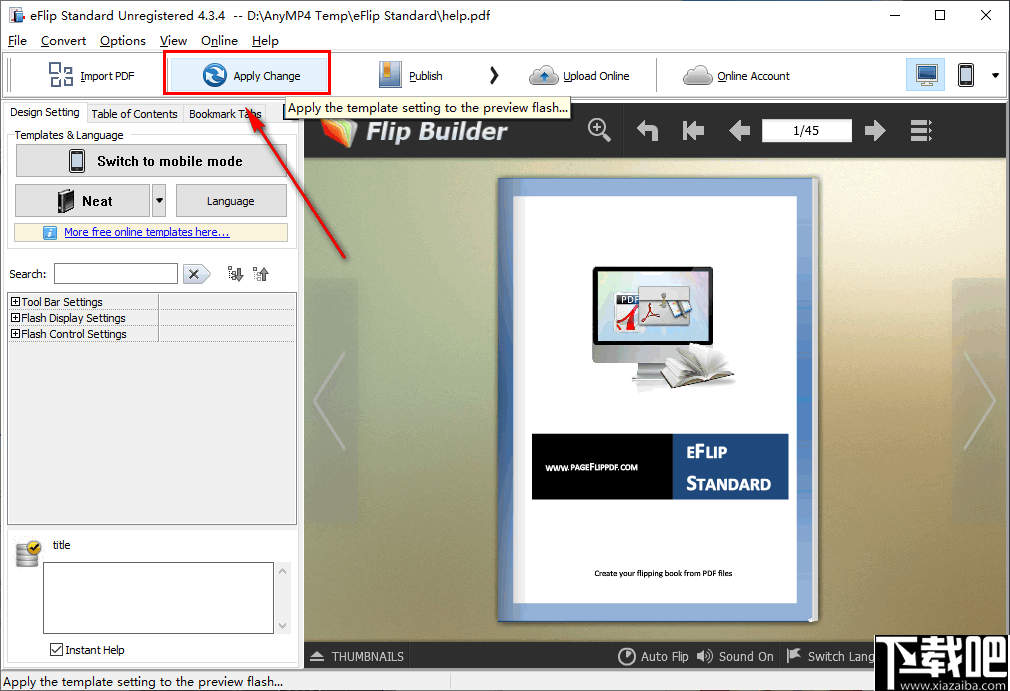Click the Language button

[231, 201]
